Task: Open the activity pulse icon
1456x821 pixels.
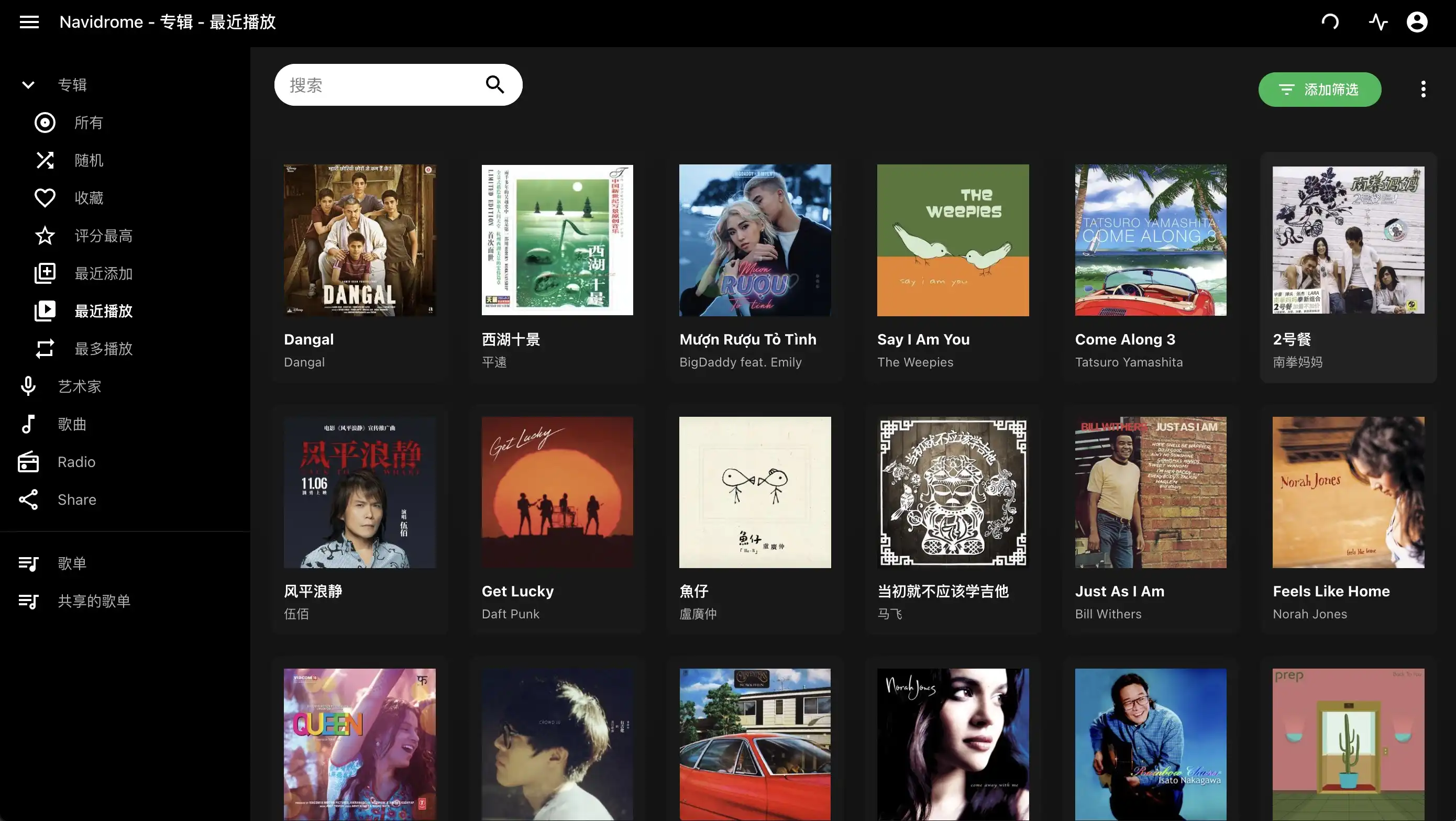Action: (1378, 22)
